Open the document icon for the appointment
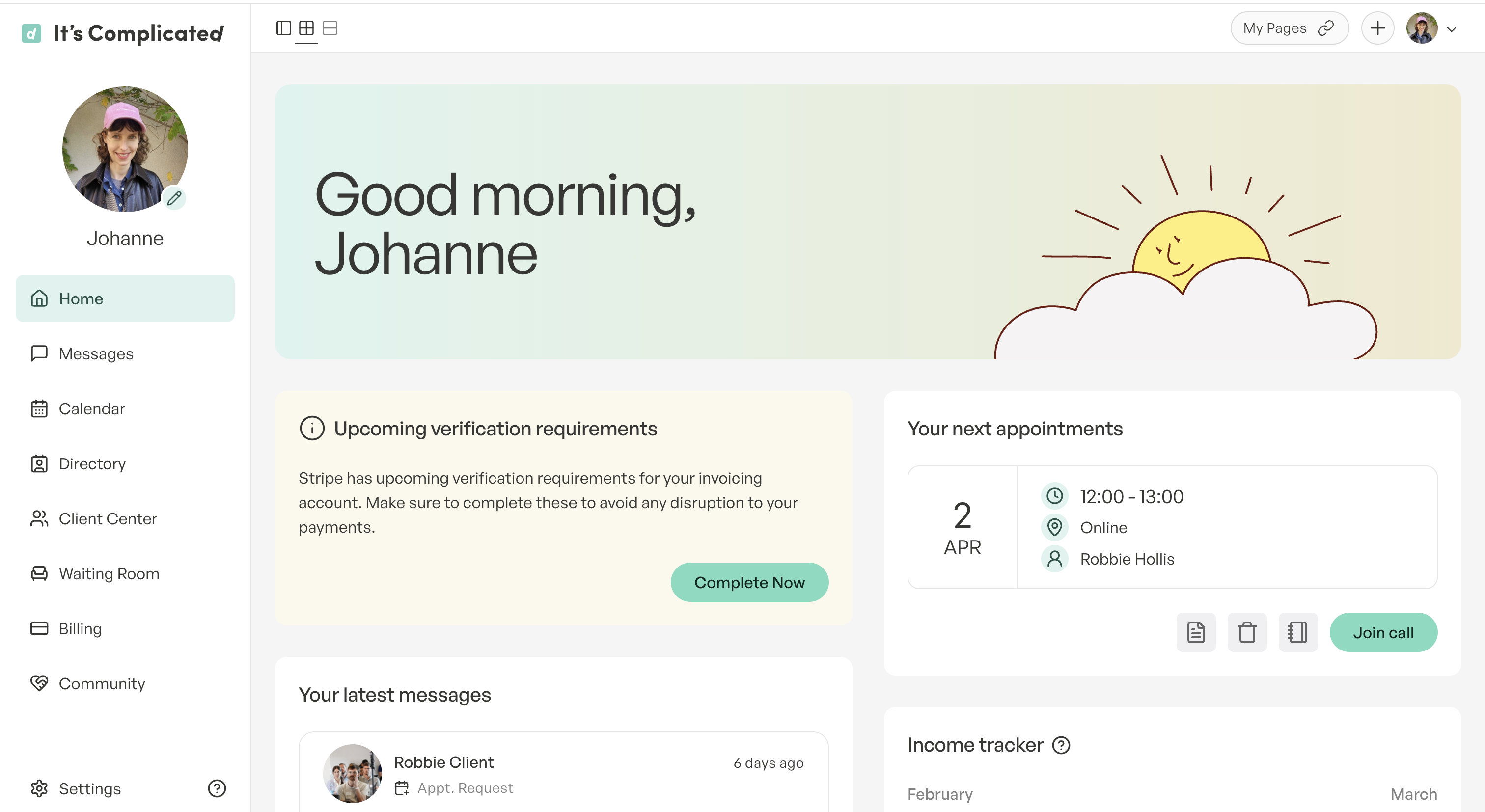1485x812 pixels. coord(1196,632)
